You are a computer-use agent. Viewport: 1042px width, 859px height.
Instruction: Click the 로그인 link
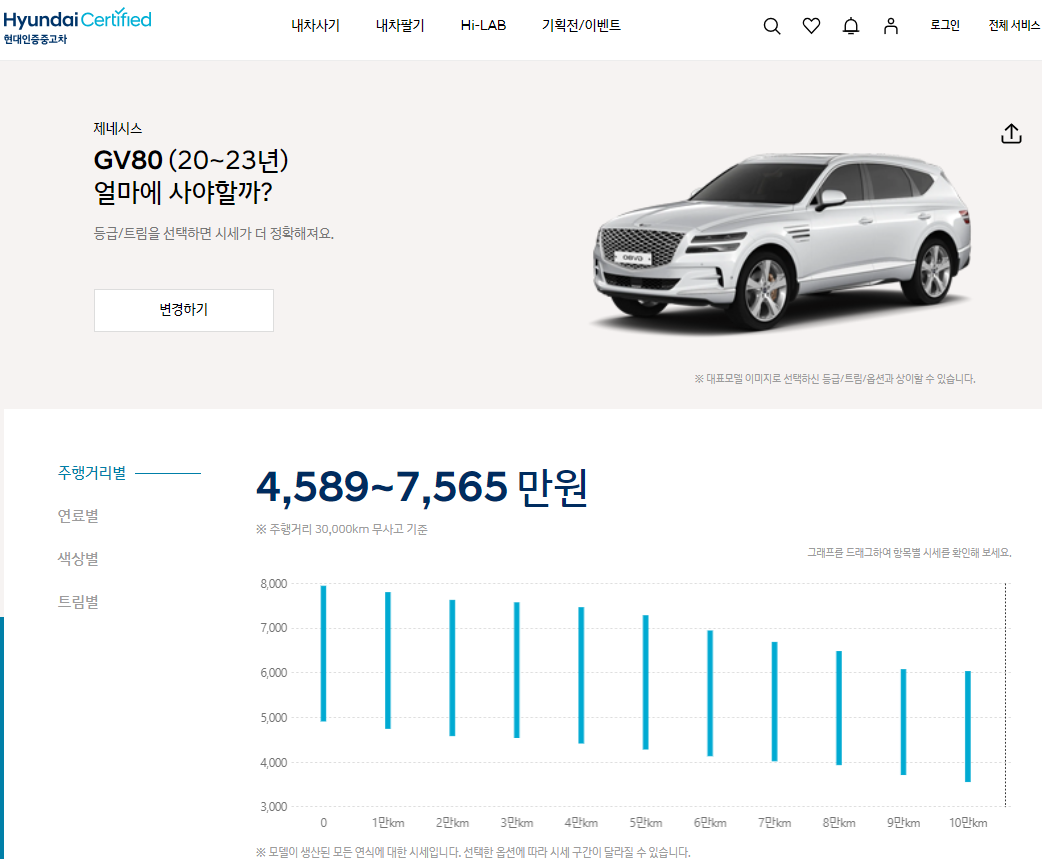pos(944,25)
